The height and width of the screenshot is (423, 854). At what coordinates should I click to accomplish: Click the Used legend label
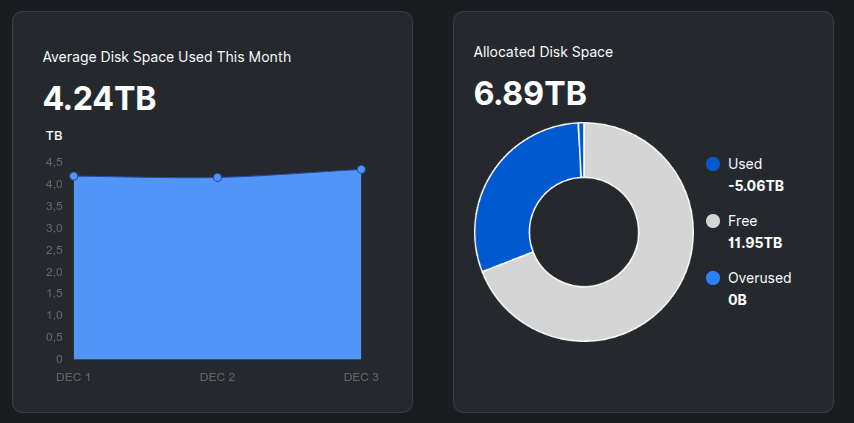745,164
